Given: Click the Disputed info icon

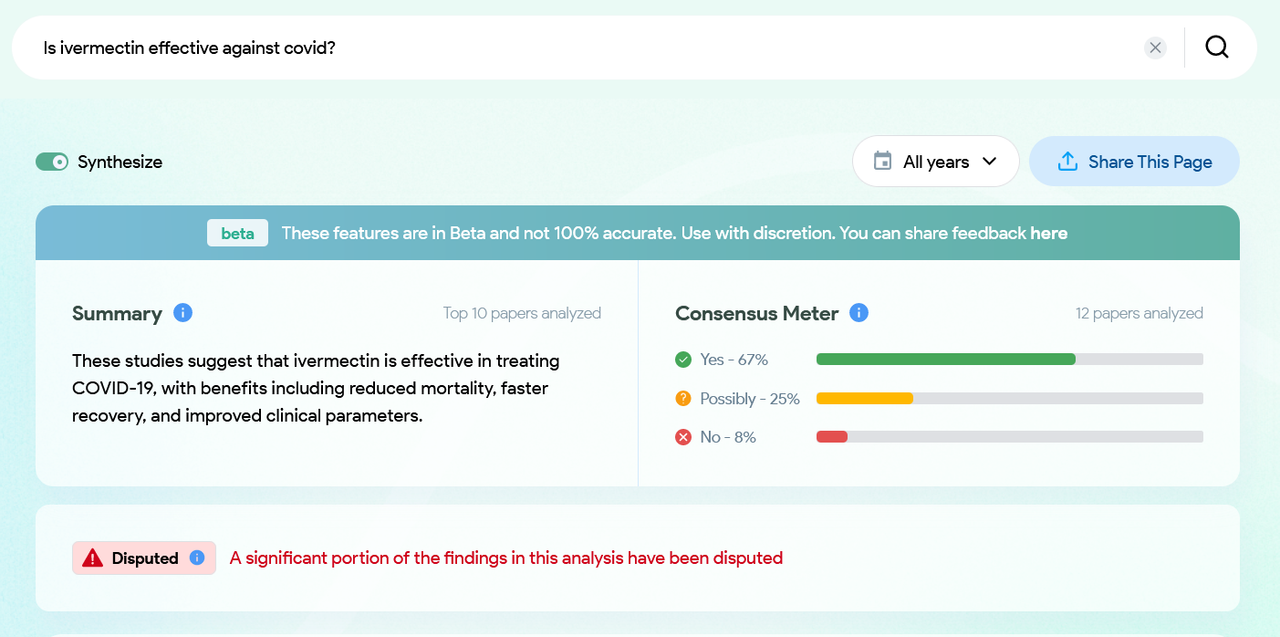Looking at the screenshot, I should (x=197, y=558).
